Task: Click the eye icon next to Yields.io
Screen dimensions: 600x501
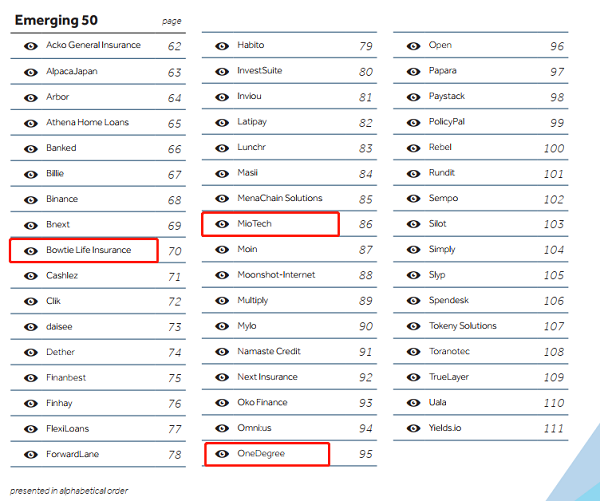Action: (x=413, y=428)
